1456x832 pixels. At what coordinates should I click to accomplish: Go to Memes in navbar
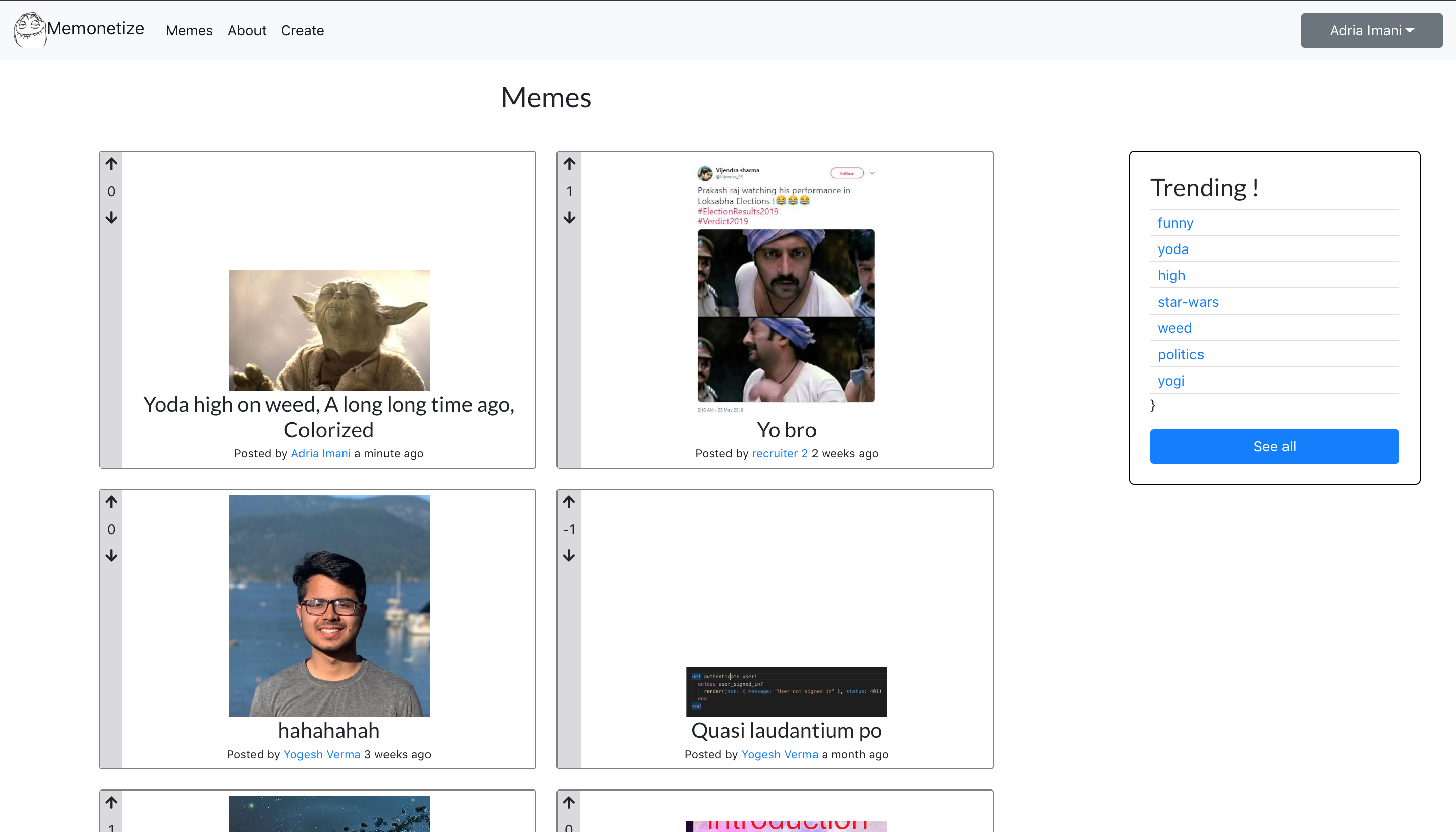(189, 30)
